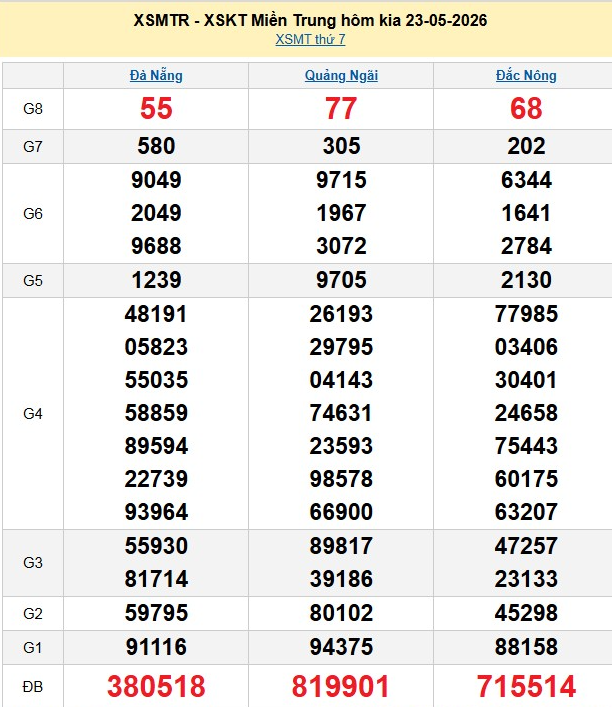Click the G7 value 580
This screenshot has width=612, height=707.
tap(156, 146)
